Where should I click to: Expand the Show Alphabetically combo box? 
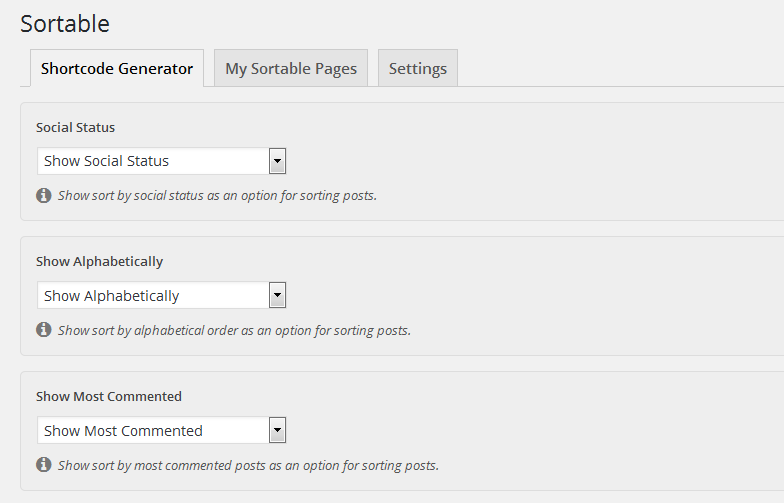[153, 296]
